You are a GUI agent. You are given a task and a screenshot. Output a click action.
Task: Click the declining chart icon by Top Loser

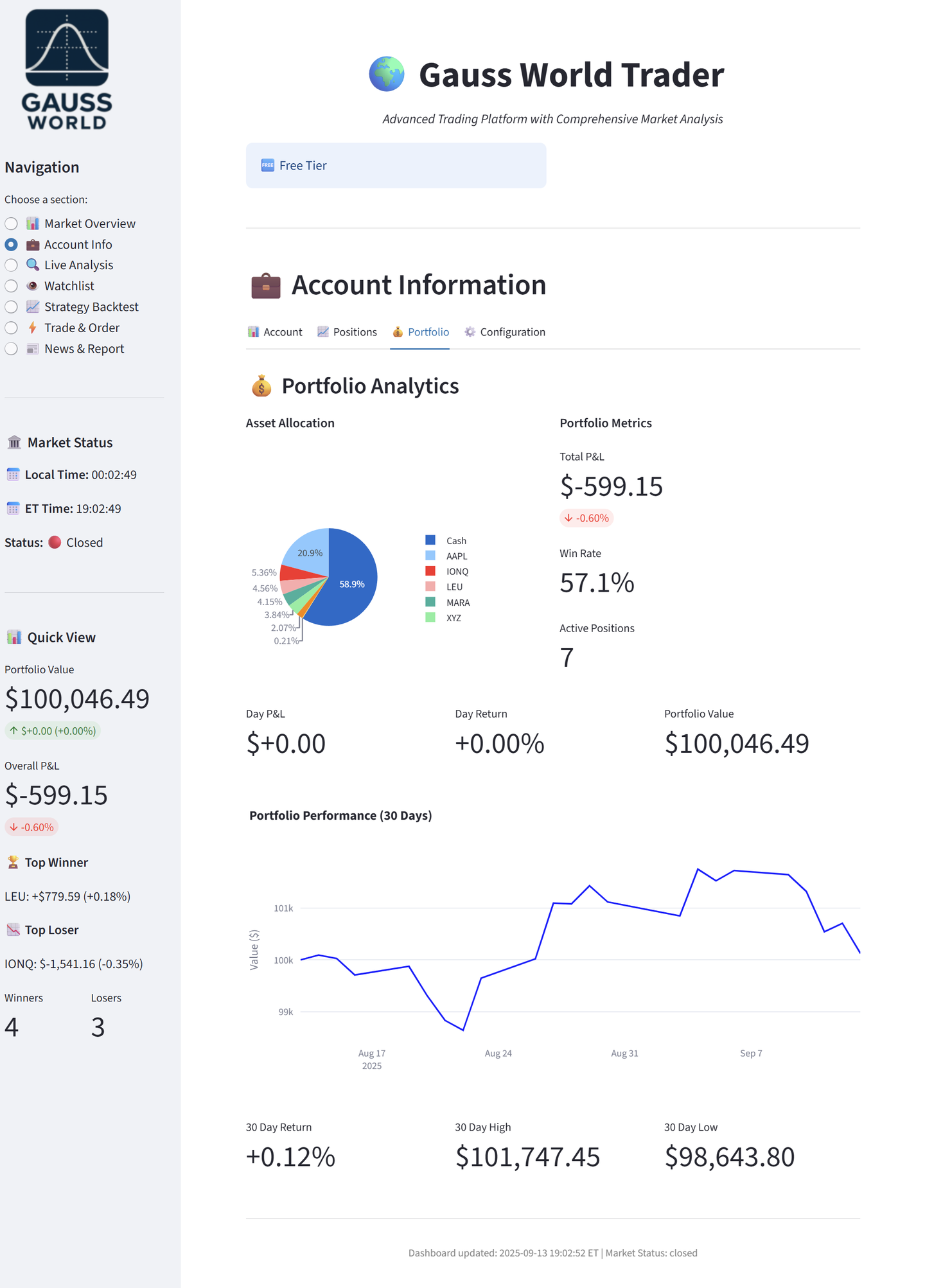click(x=13, y=930)
